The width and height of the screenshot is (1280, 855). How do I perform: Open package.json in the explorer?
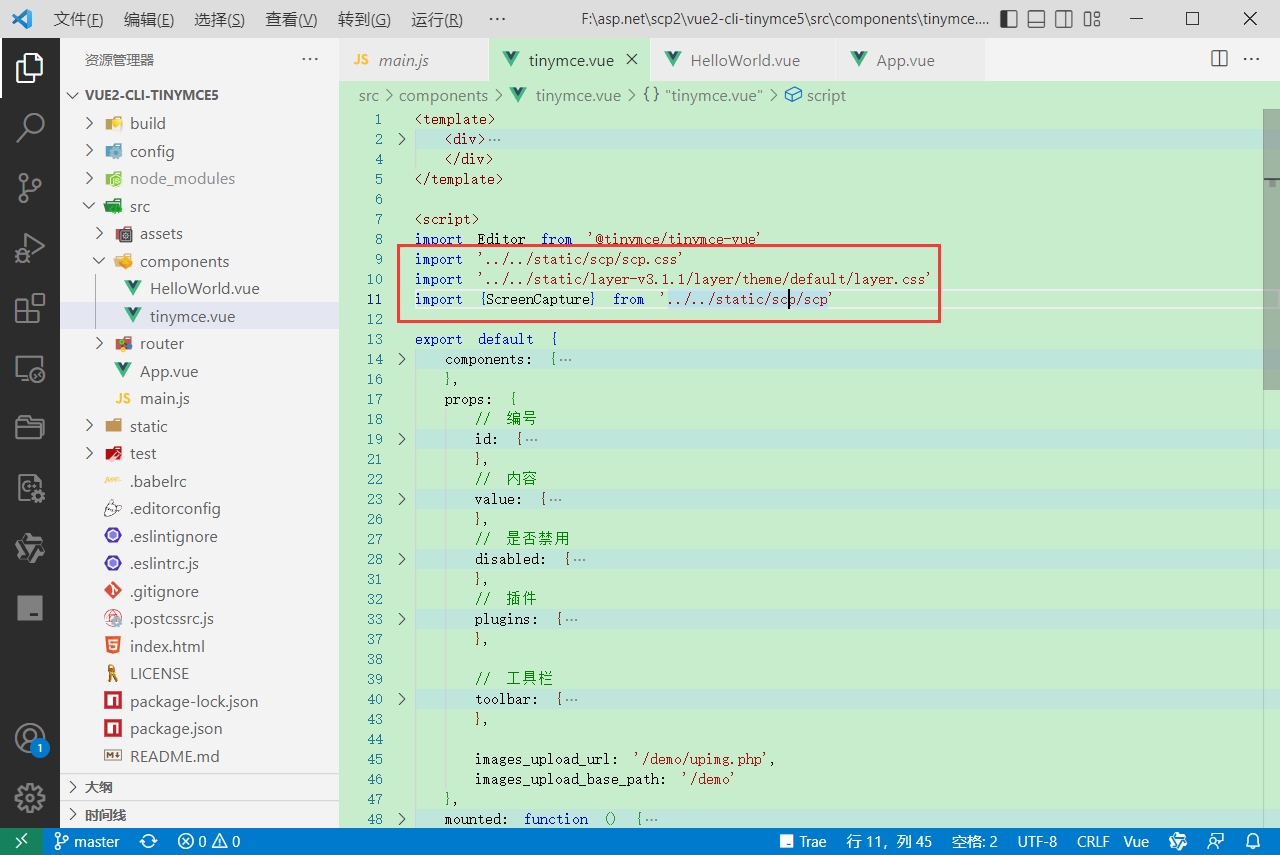click(176, 728)
